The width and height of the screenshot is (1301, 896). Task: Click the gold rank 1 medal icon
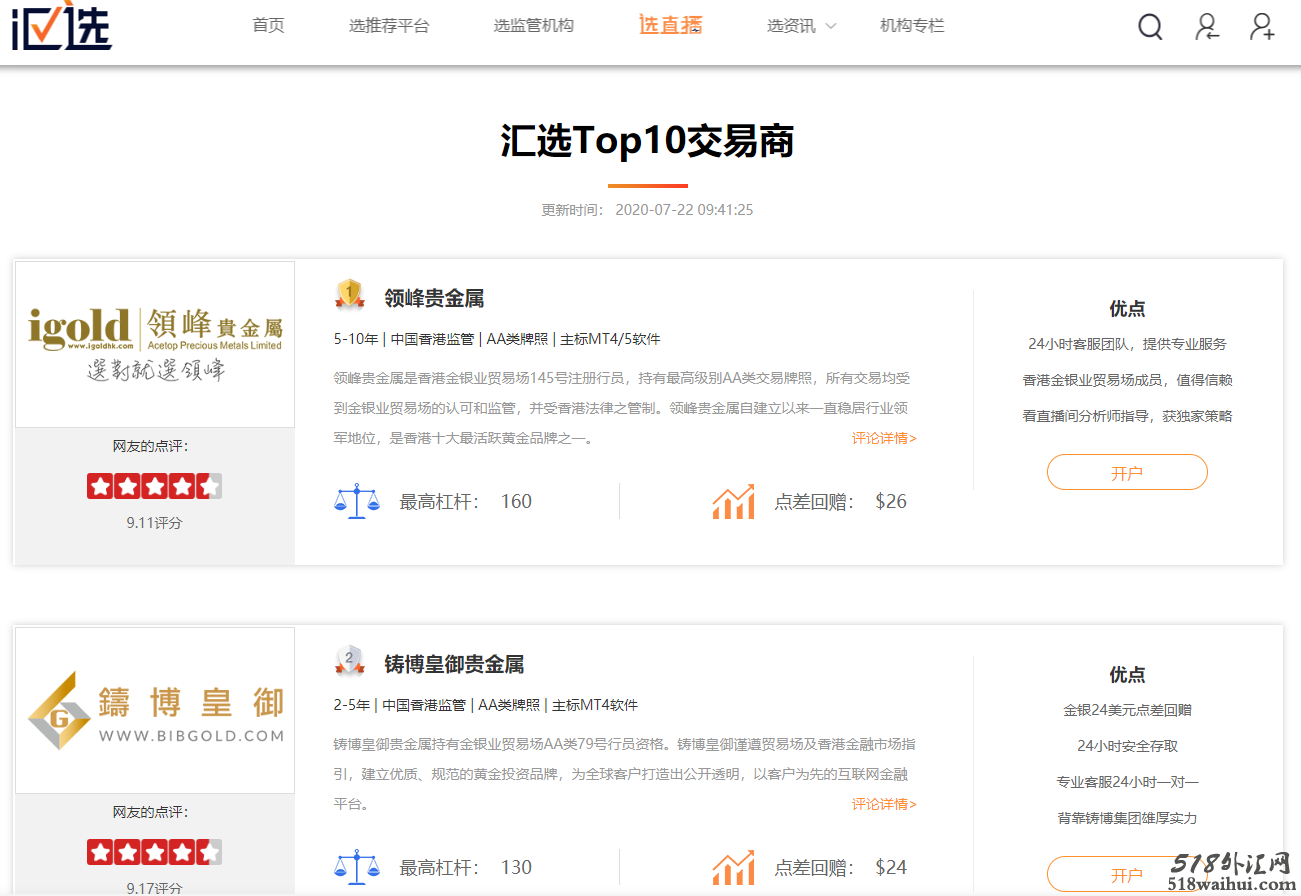coord(349,294)
